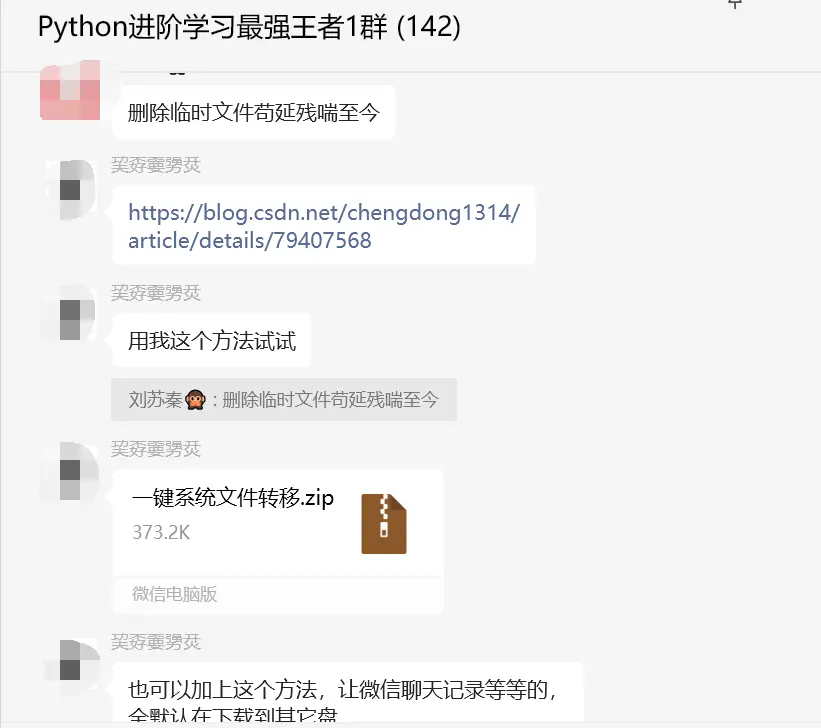Open the pink avatar's profile
The height and width of the screenshot is (728, 821).
(x=70, y=90)
